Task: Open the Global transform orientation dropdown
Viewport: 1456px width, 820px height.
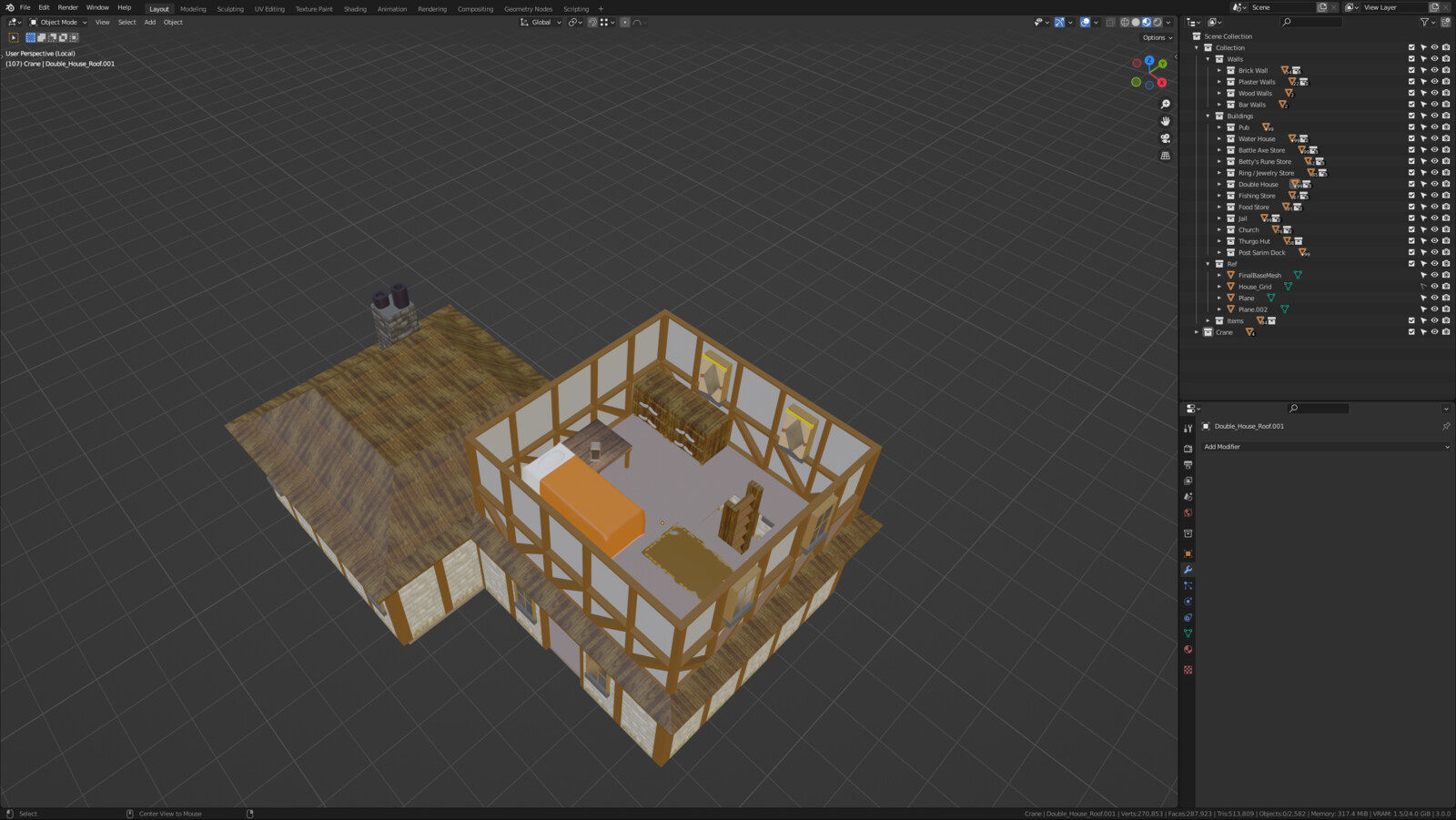Action: [x=541, y=22]
